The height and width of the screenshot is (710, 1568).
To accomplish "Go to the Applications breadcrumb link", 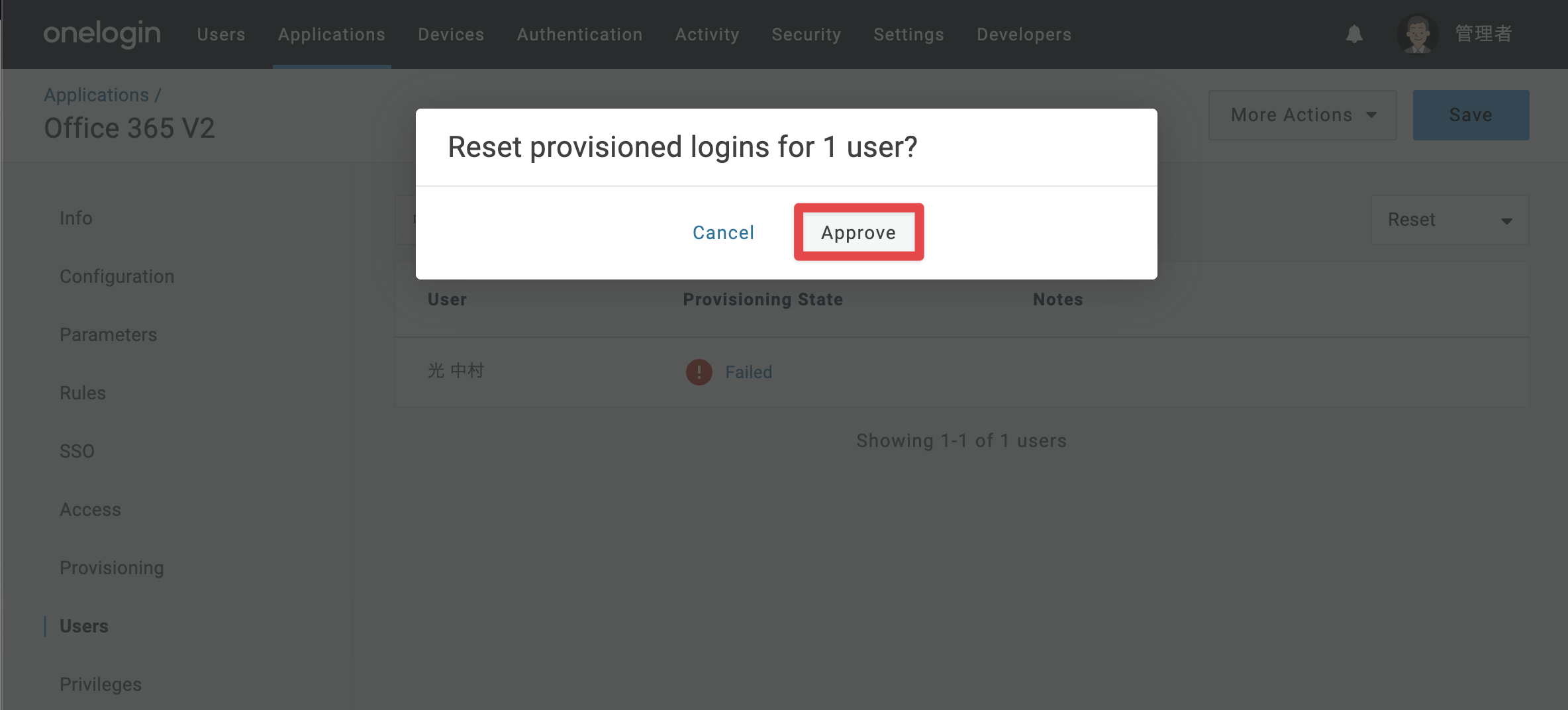I will click(97, 95).
